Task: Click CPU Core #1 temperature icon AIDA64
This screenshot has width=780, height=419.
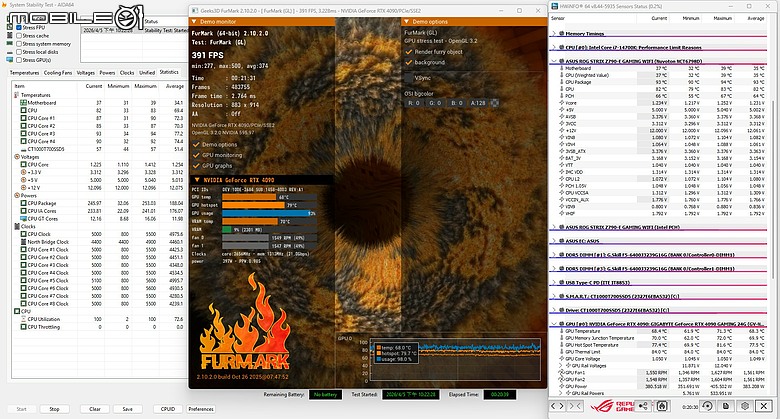Action: tap(23, 118)
